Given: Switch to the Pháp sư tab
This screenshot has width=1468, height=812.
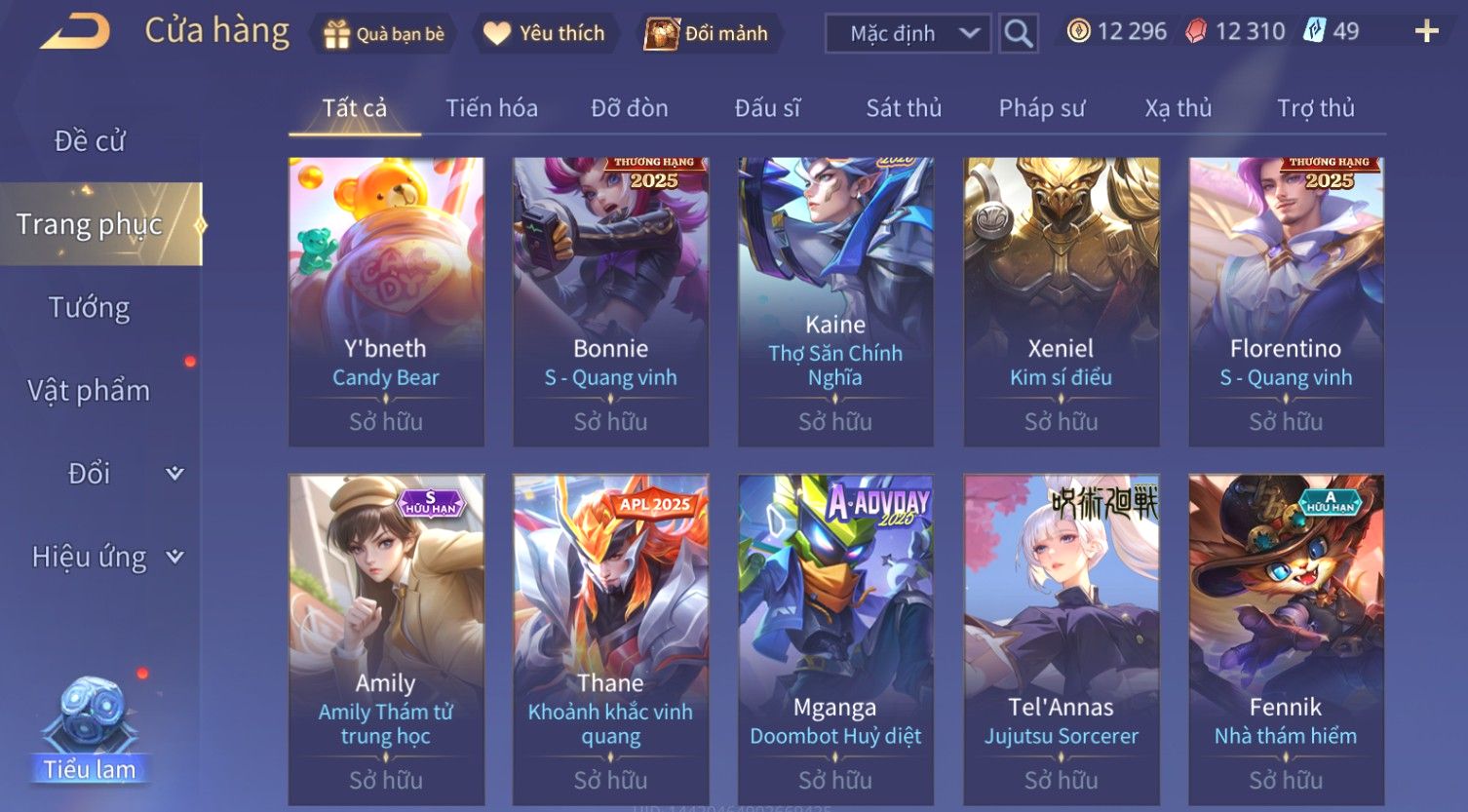Looking at the screenshot, I should tap(1041, 108).
